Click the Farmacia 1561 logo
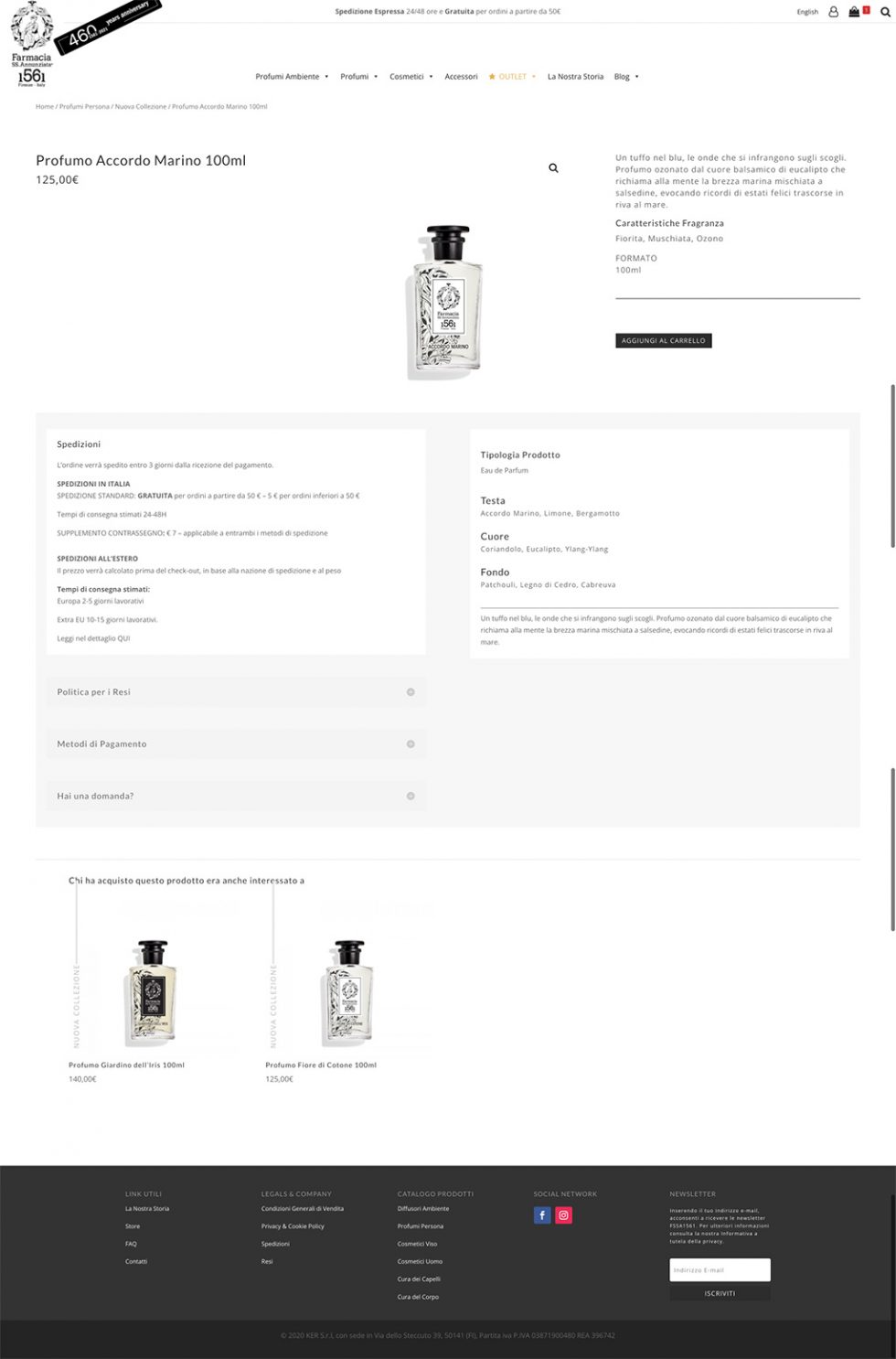 click(x=32, y=44)
